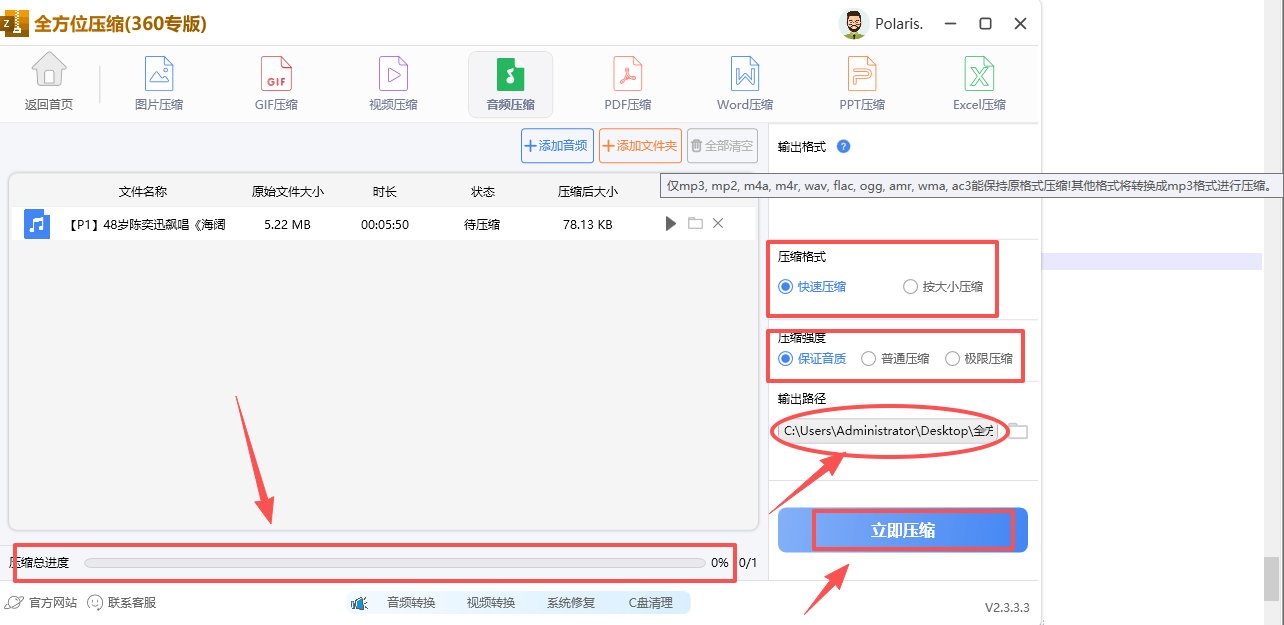
Task: Open the PPT压缩 tool
Action: [x=861, y=83]
